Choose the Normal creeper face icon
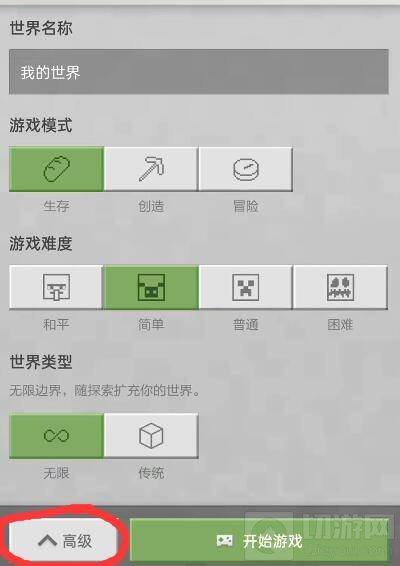The image size is (400, 566). [x=245, y=287]
